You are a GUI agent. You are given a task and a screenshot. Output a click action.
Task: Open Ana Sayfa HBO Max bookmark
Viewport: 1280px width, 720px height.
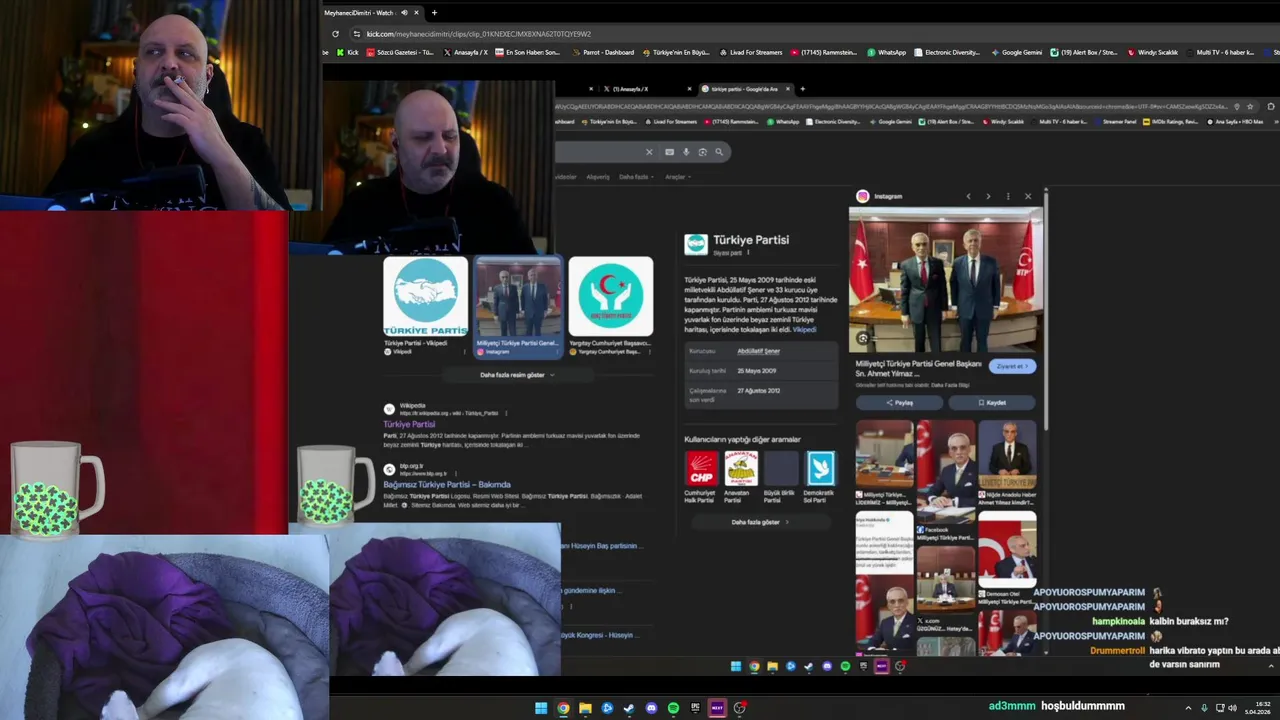[x=1234, y=122]
